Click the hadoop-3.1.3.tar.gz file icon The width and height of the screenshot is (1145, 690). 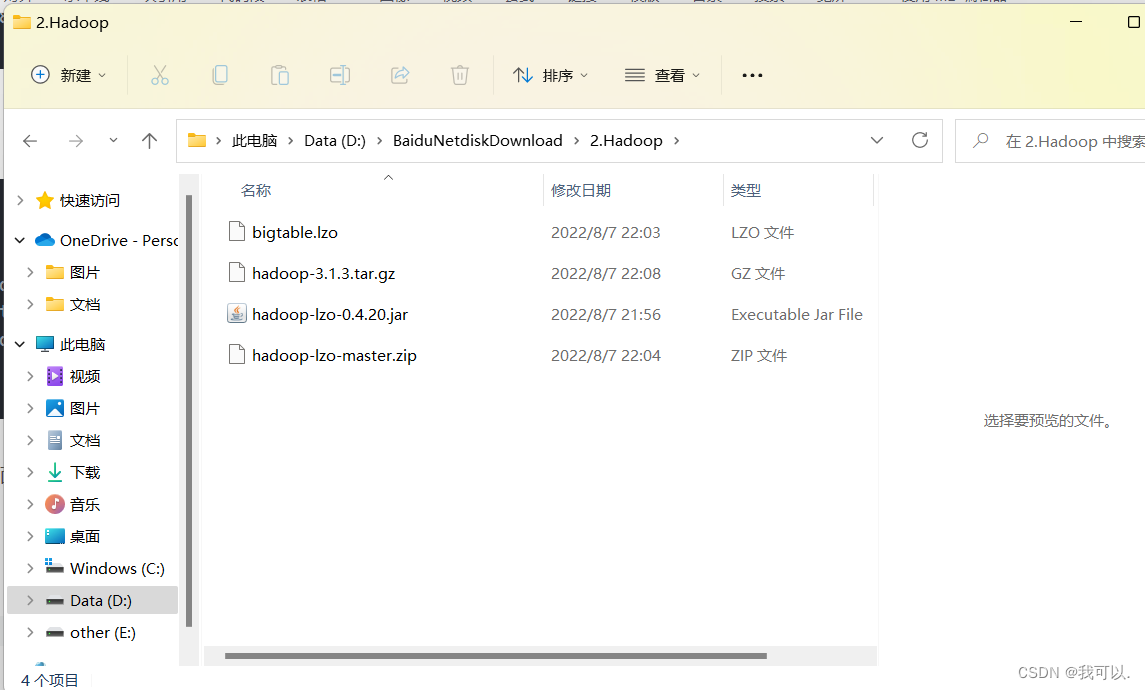pos(237,272)
